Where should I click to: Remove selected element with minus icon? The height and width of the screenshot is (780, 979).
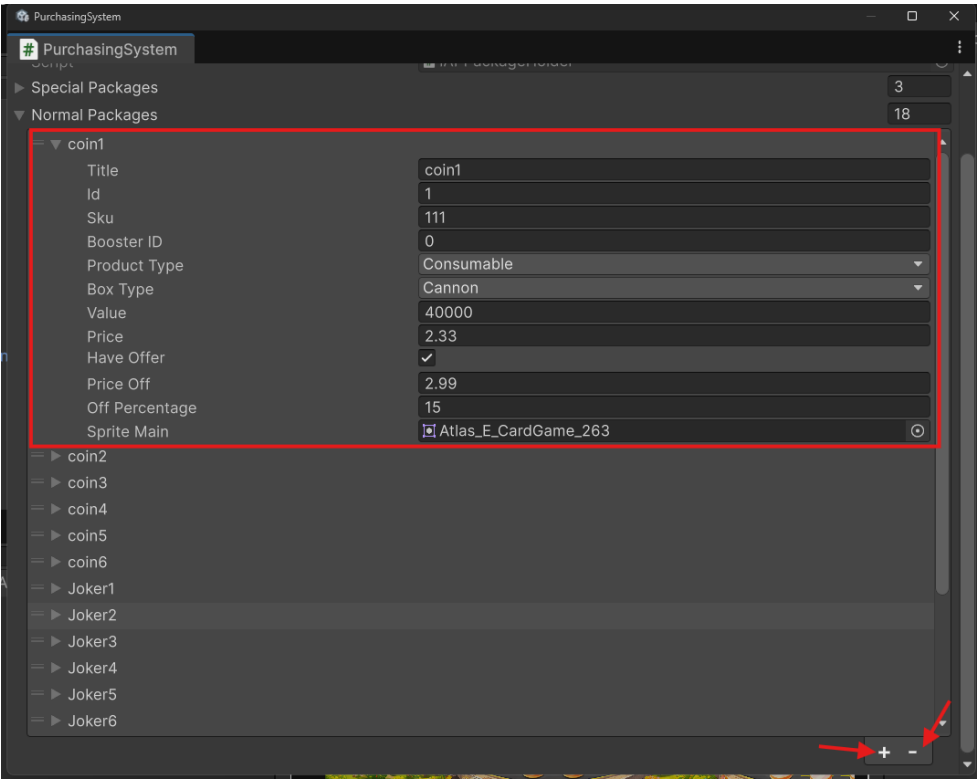pyautogui.click(x=912, y=753)
